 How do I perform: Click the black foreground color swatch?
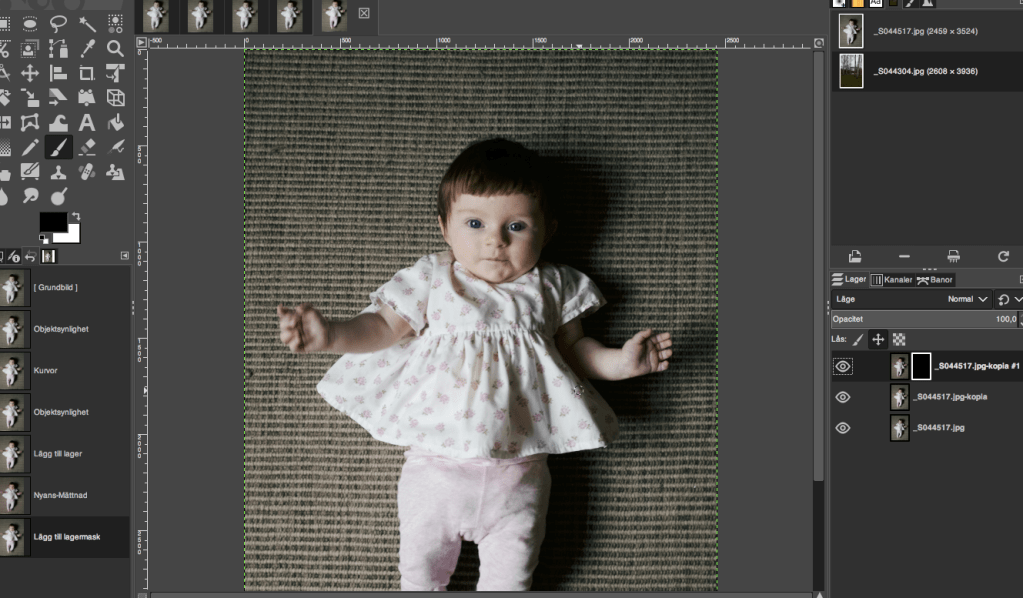coord(52,222)
